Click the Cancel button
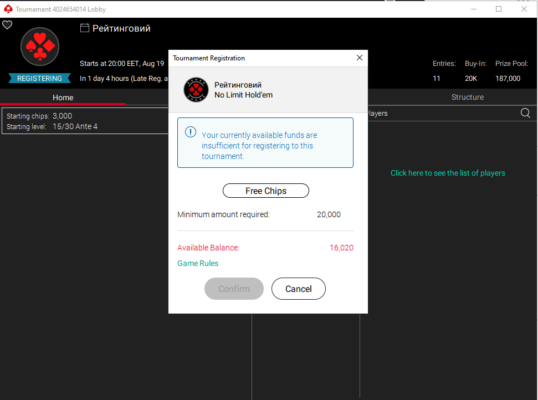This screenshot has width=538, height=400. click(x=299, y=289)
